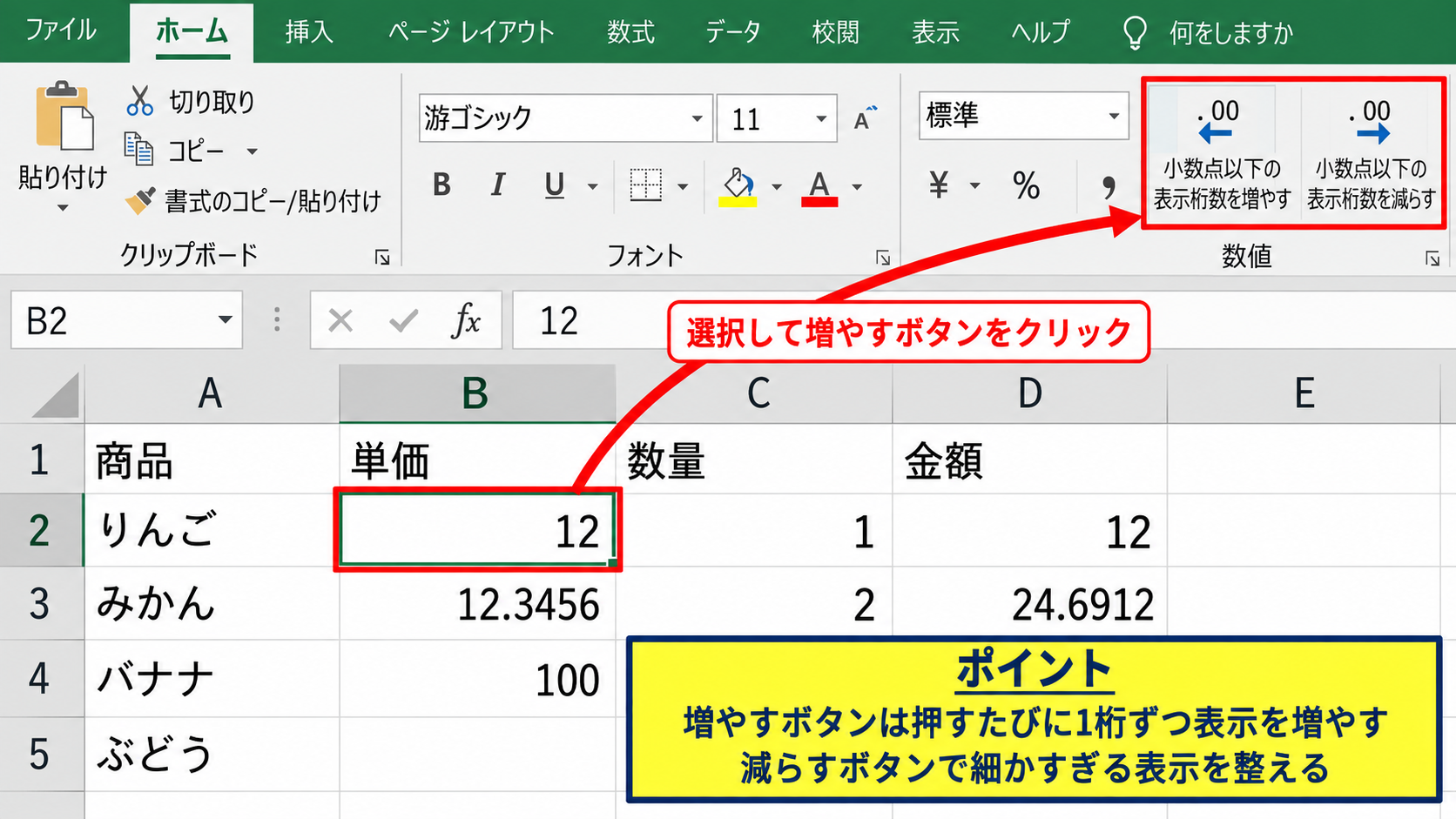Image resolution: width=1456 pixels, height=819 pixels.
Task: Apply fill color with paint bucket icon
Action: pyautogui.click(x=738, y=186)
